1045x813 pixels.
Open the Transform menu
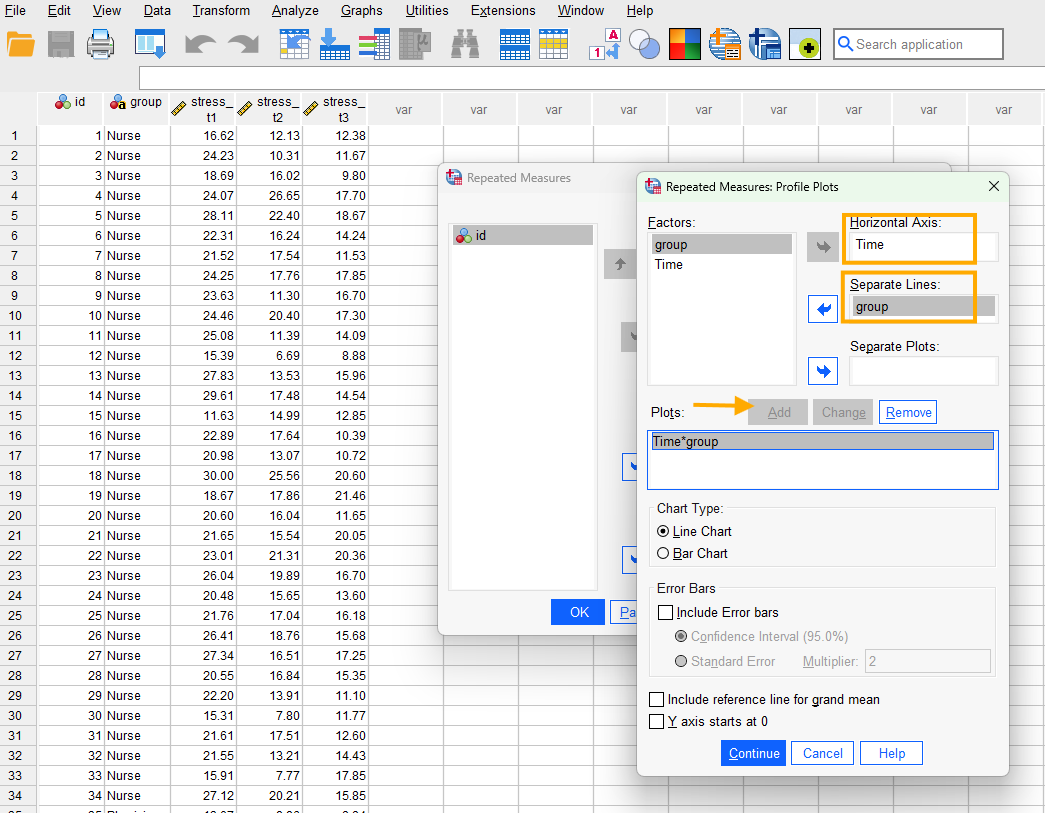(x=221, y=11)
